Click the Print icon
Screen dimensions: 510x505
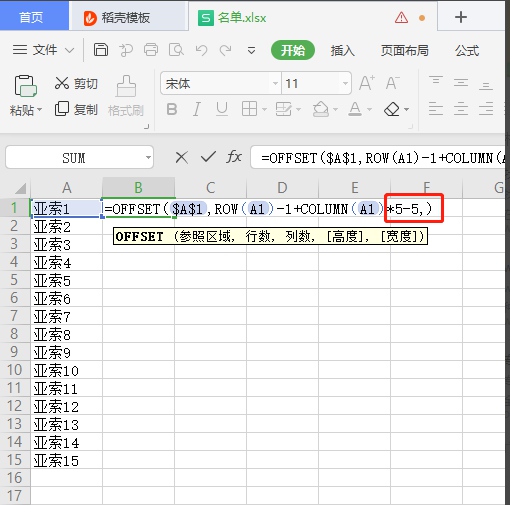(x=151, y=50)
